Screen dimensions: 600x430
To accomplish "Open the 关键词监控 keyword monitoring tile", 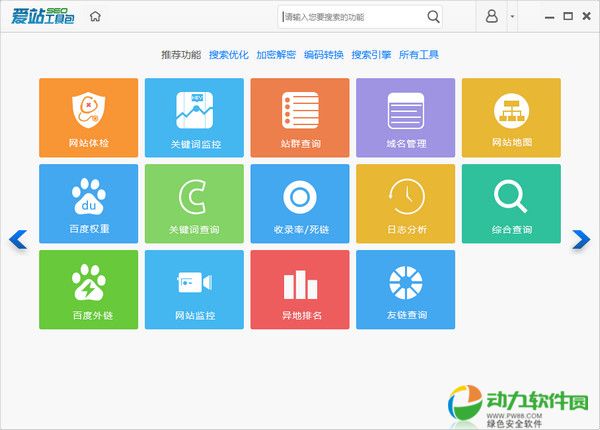I will [x=194, y=117].
